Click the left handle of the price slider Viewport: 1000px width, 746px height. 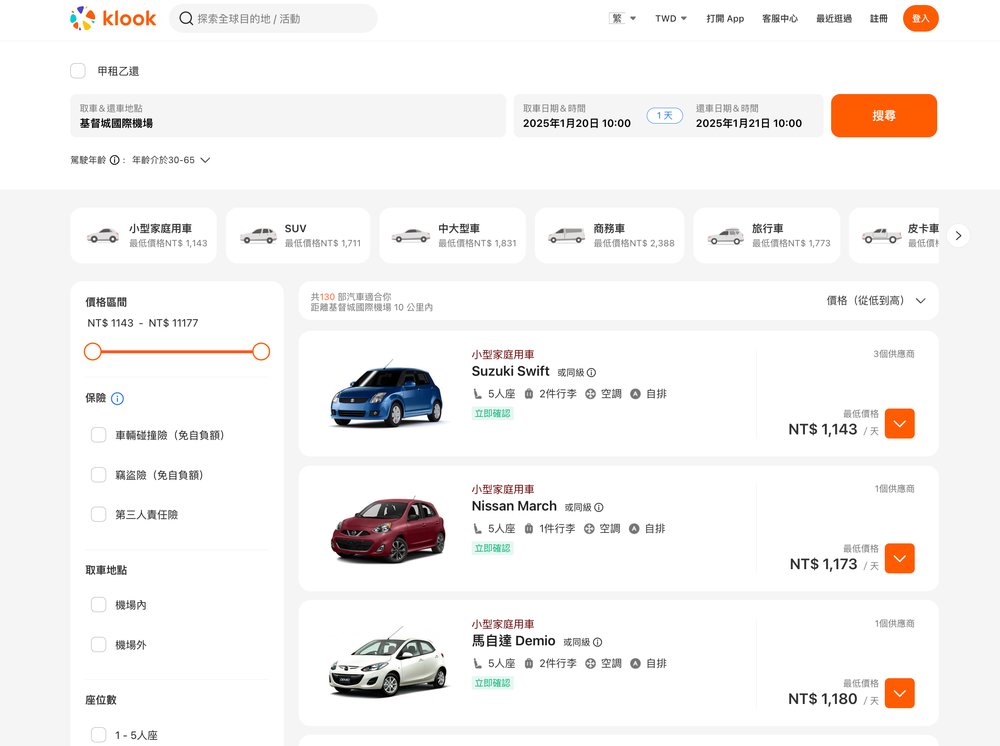(92, 351)
